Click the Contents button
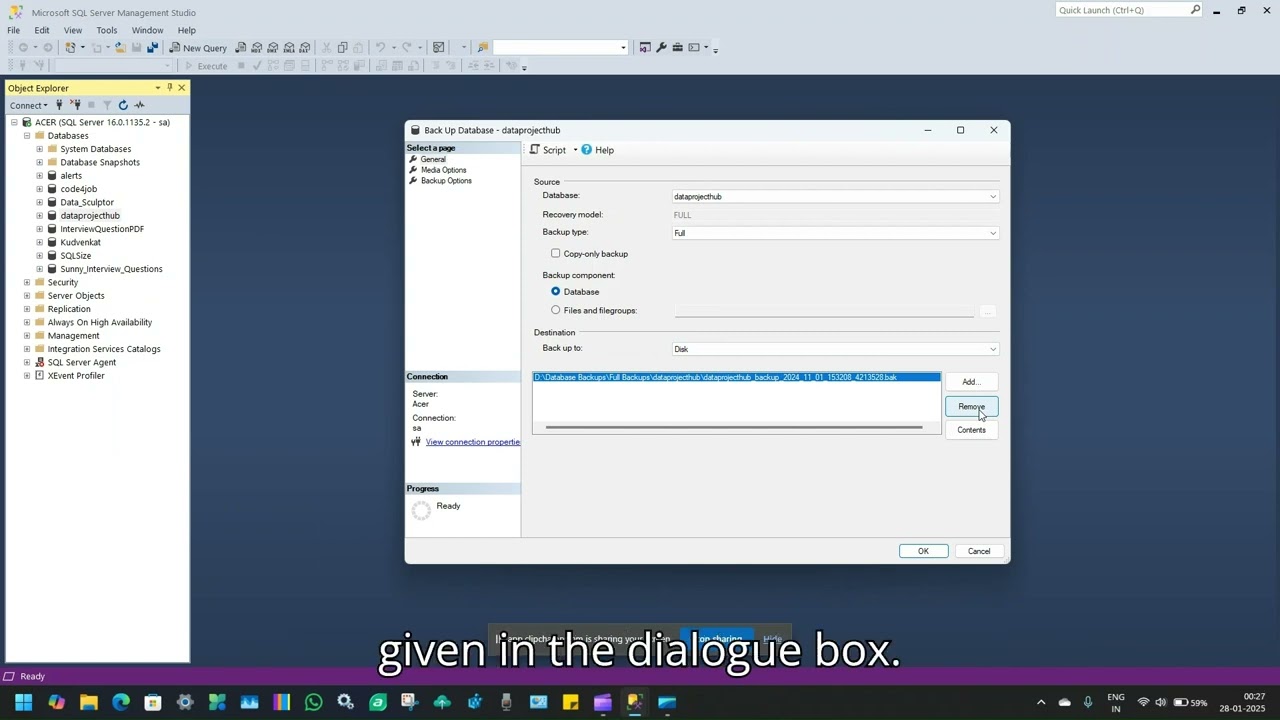This screenshot has height=720, width=1280. pyautogui.click(x=971, y=430)
